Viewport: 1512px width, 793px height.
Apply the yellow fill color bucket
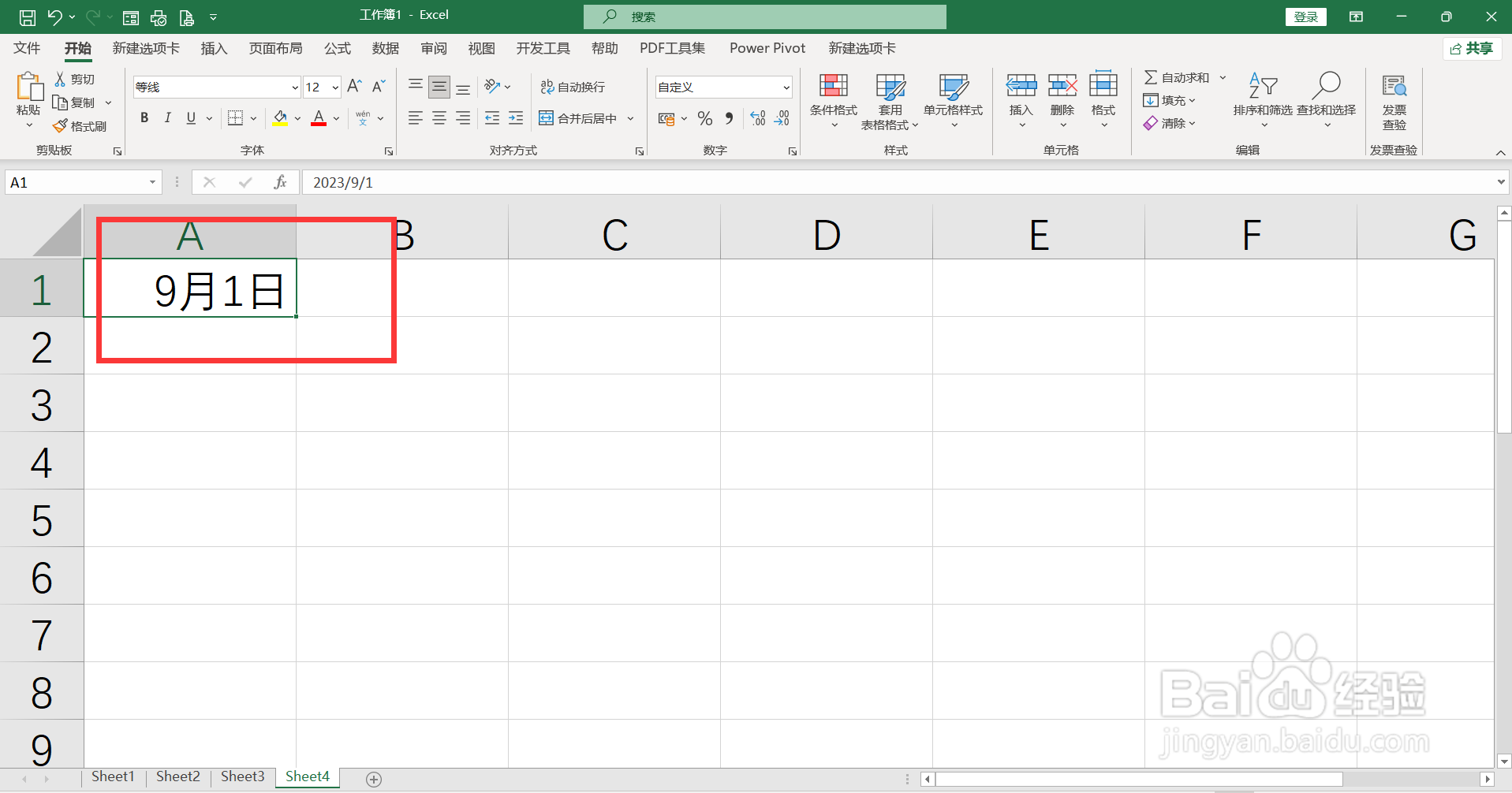click(x=280, y=118)
